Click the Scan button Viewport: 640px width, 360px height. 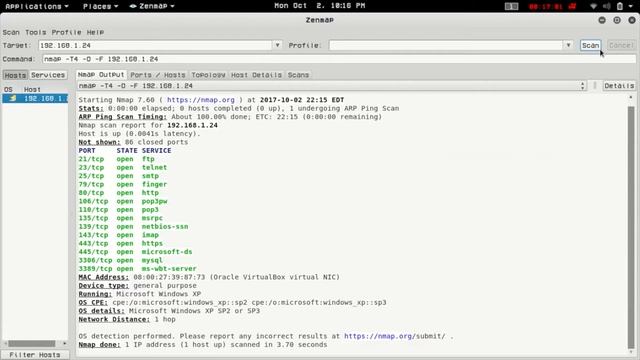click(x=590, y=45)
